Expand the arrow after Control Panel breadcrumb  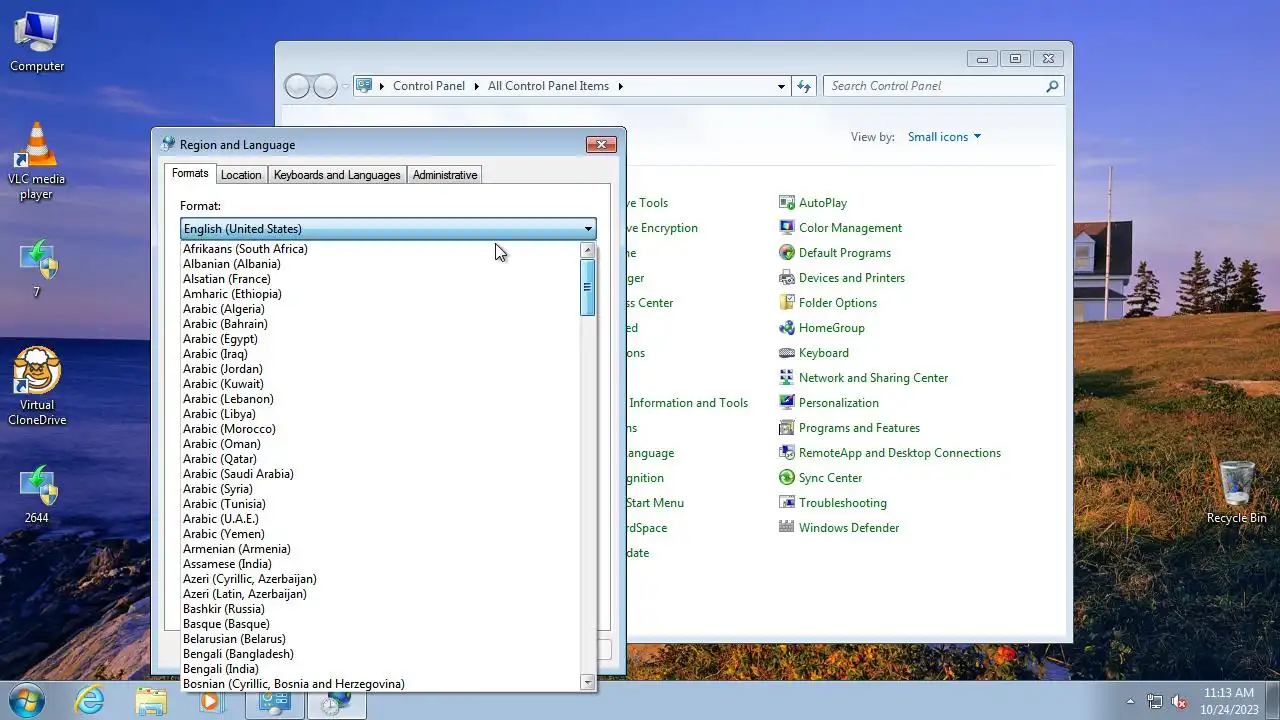(476, 86)
